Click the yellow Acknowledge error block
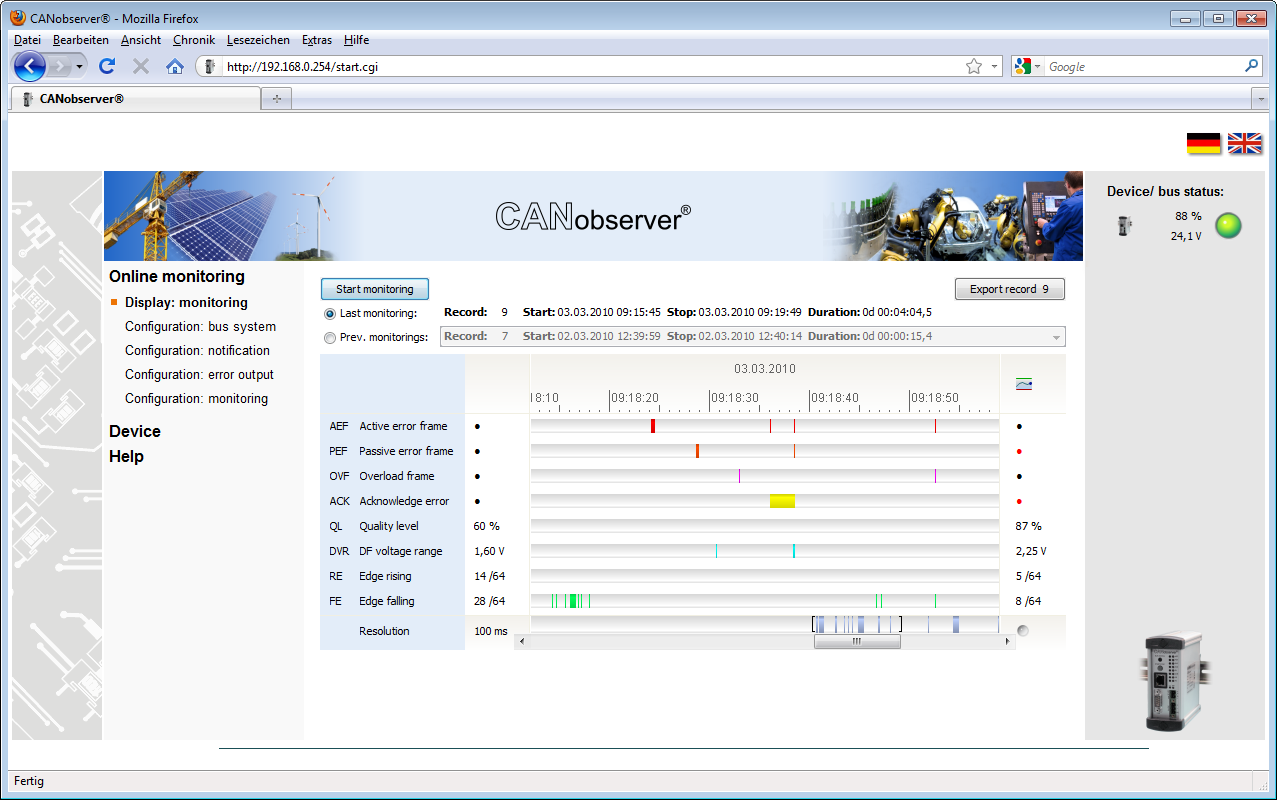1277x800 pixels. 782,501
